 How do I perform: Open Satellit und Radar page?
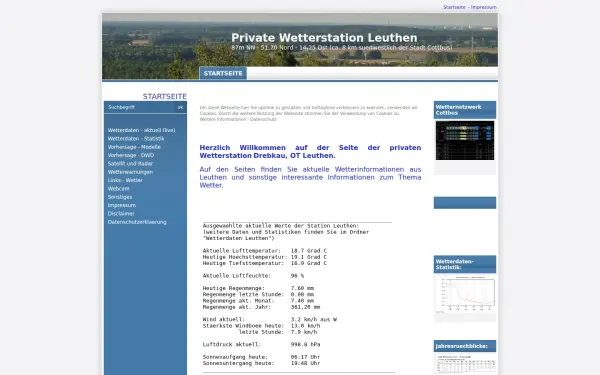[x=130, y=163]
